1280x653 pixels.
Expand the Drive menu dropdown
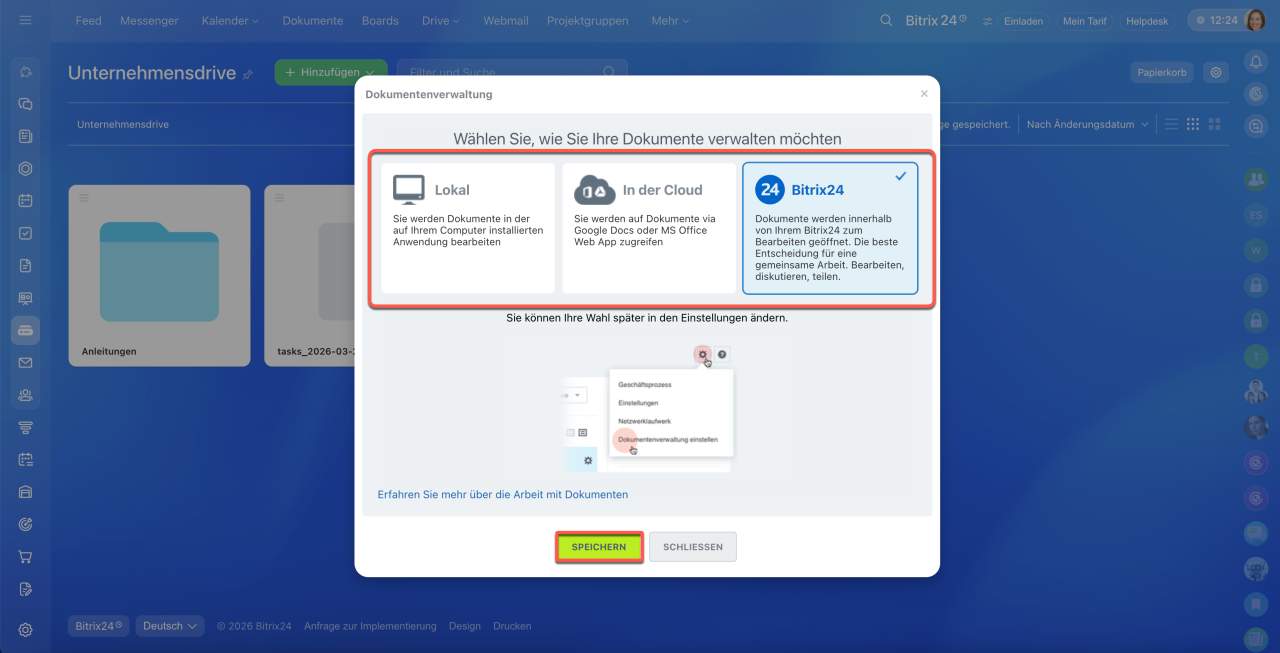pyautogui.click(x=441, y=21)
